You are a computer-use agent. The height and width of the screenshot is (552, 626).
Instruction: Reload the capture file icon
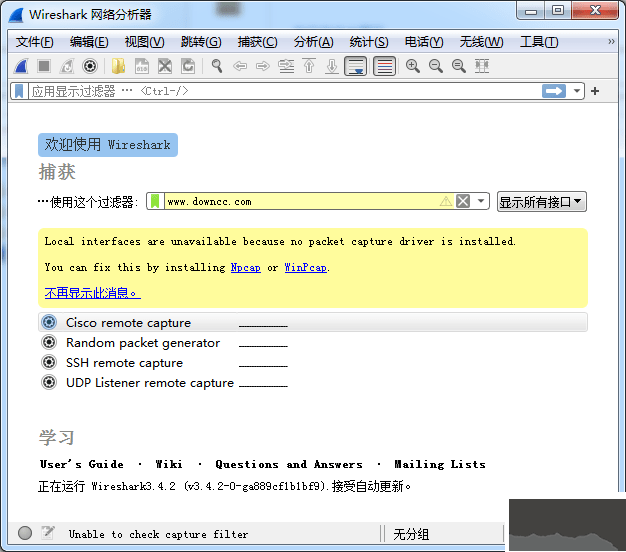point(188,66)
